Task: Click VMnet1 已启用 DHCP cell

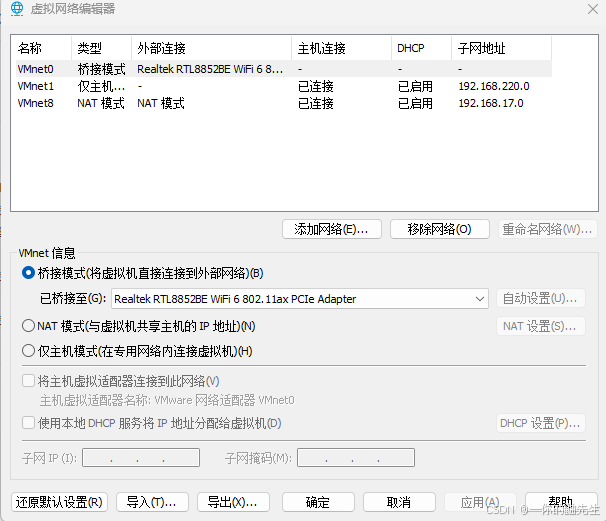Action: point(415,86)
